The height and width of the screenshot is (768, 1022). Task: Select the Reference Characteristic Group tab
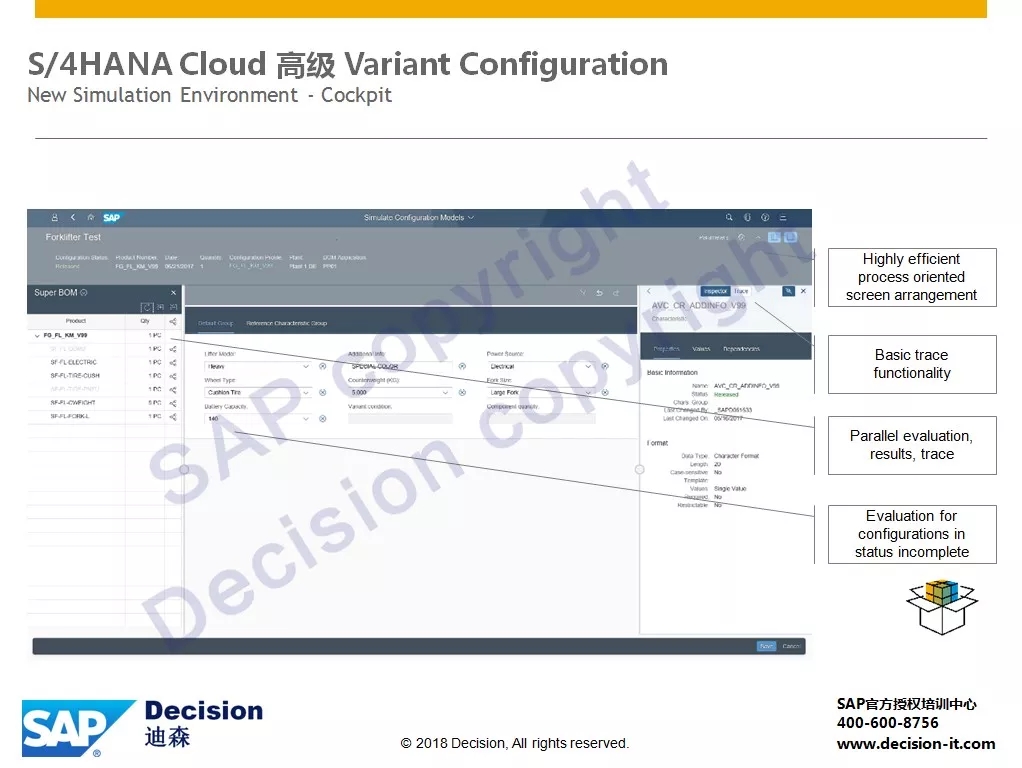[287, 323]
